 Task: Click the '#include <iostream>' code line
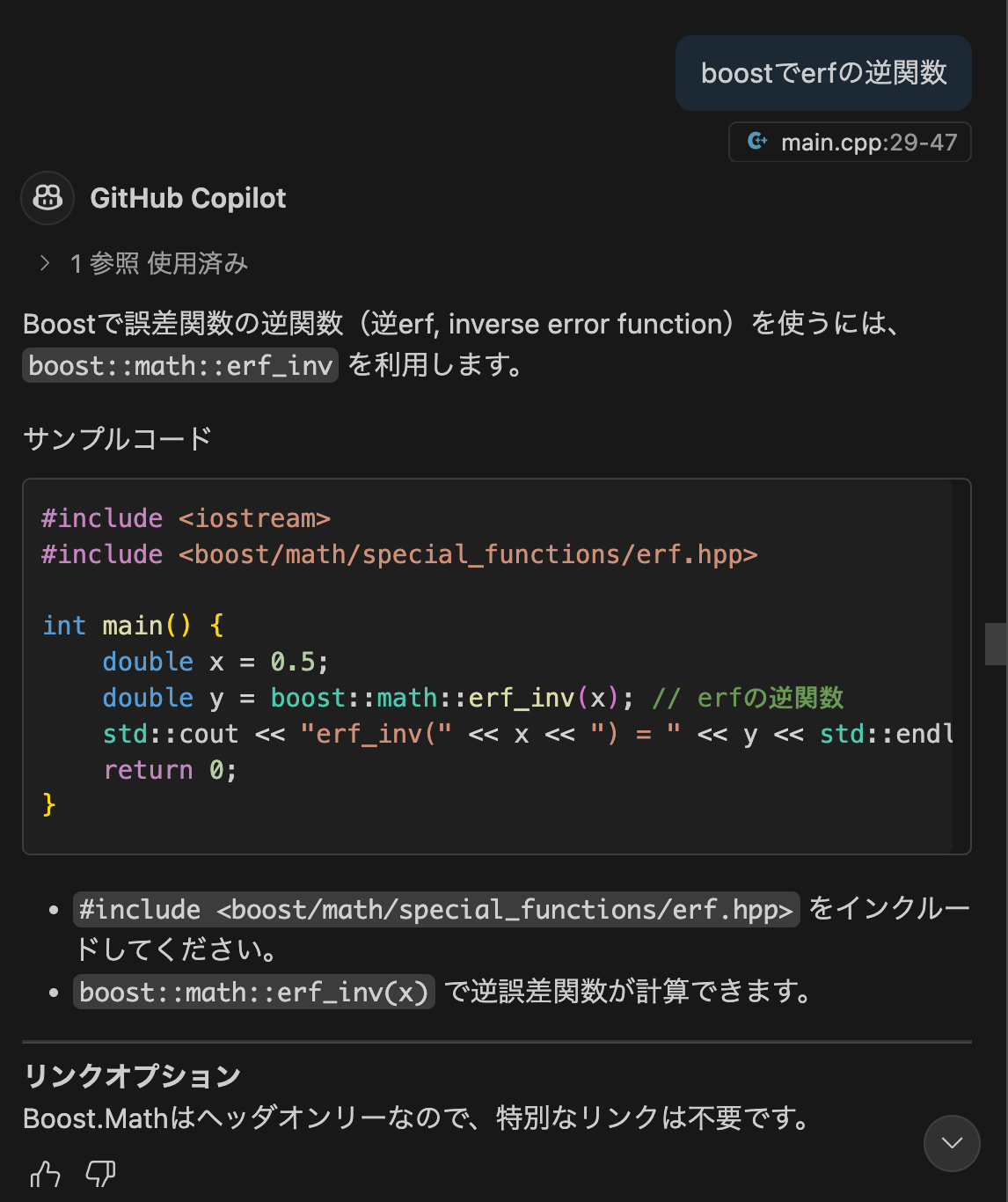[186, 518]
